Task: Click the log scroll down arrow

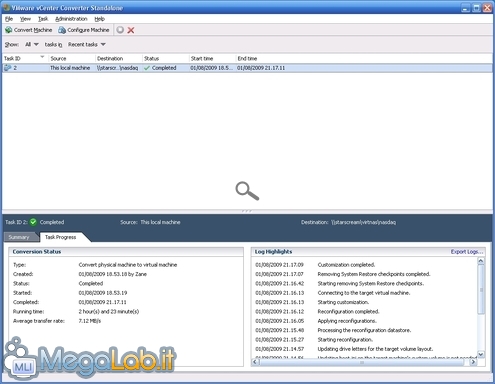Action: coord(481,354)
